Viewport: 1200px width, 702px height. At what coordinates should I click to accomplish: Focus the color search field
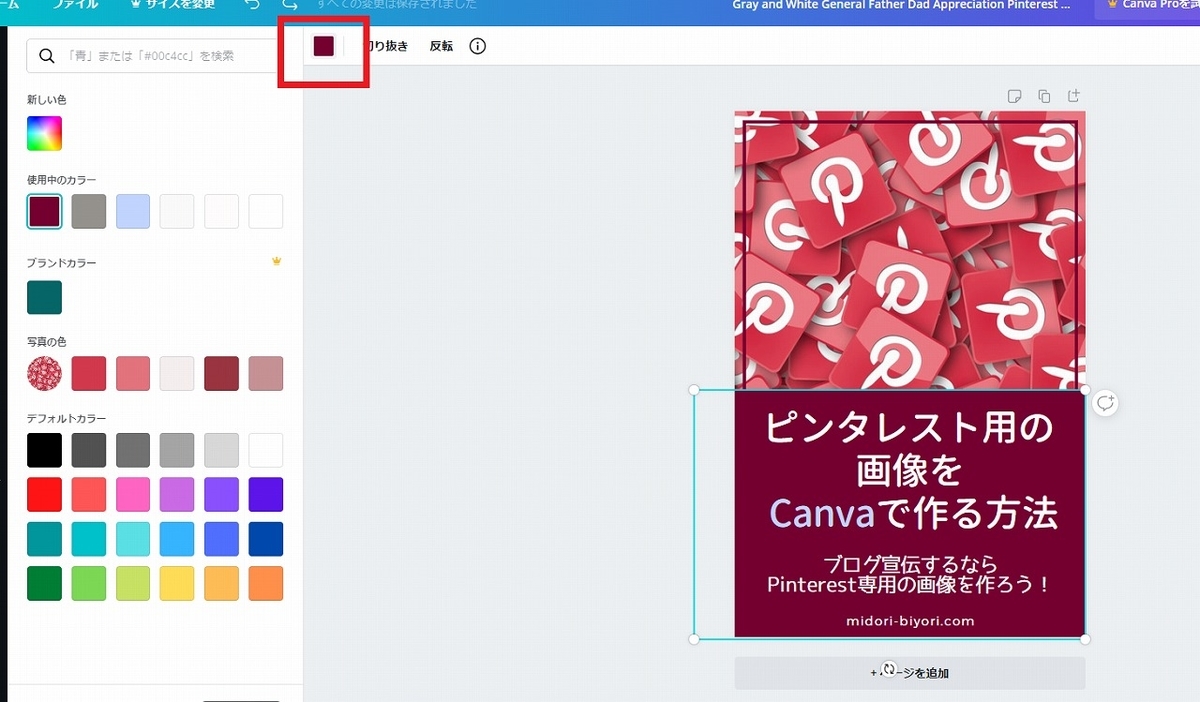[x=155, y=56]
